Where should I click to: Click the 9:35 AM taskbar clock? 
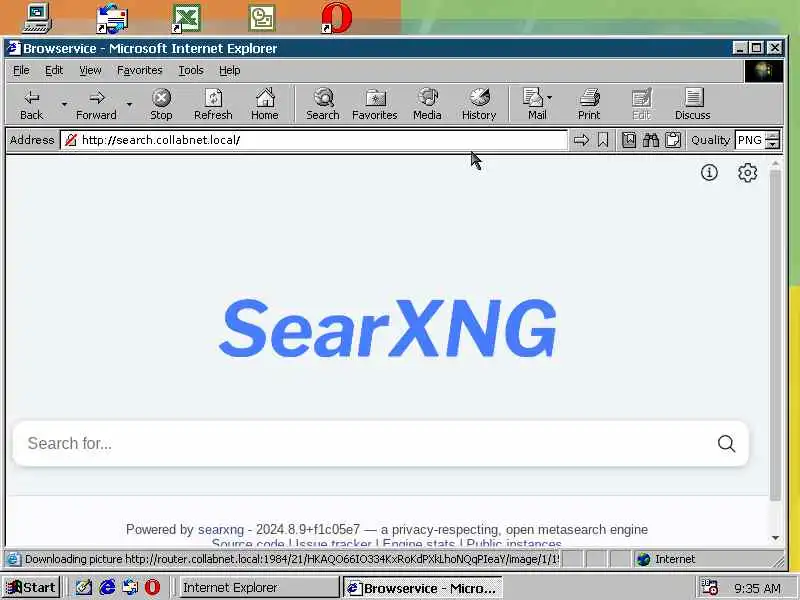coord(757,588)
